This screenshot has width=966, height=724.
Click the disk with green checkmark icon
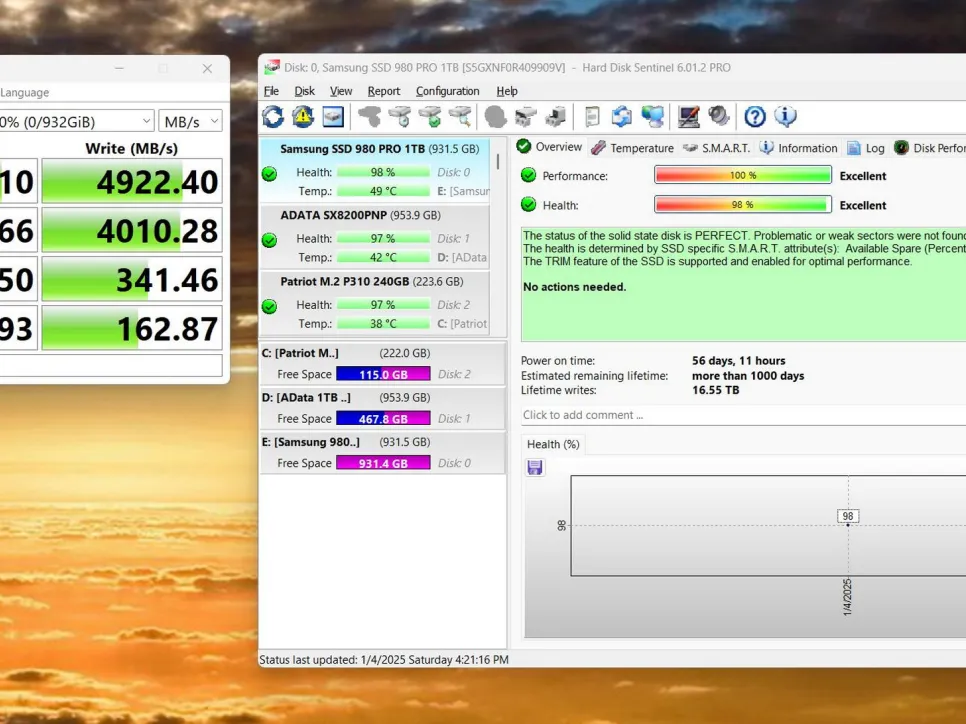pos(430,116)
